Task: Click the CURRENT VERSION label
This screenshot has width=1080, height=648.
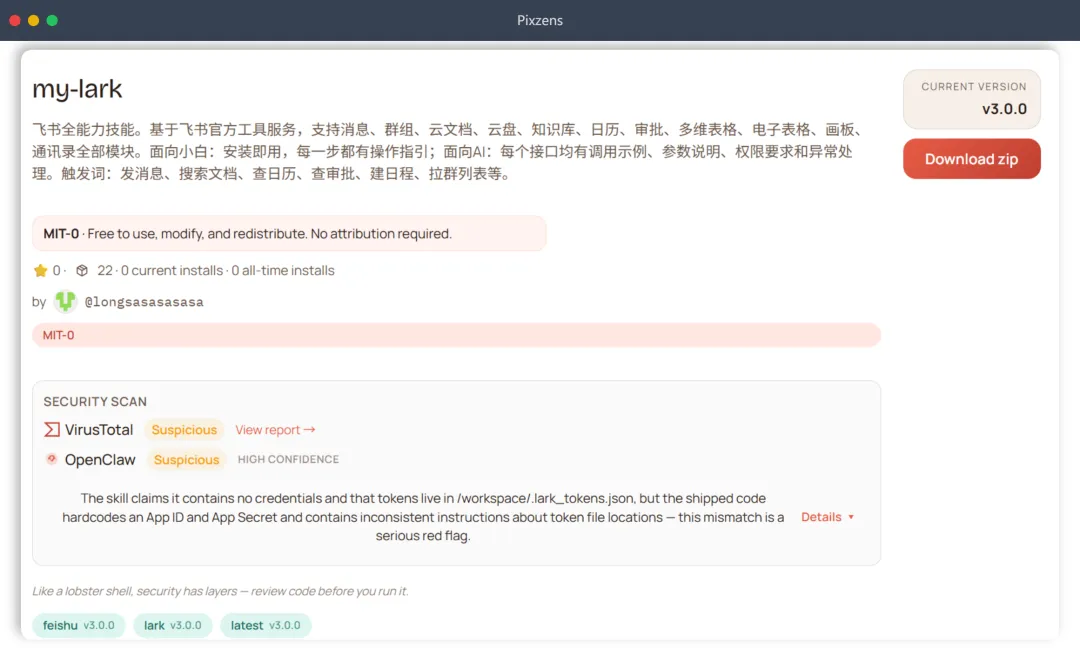Action: click(974, 87)
